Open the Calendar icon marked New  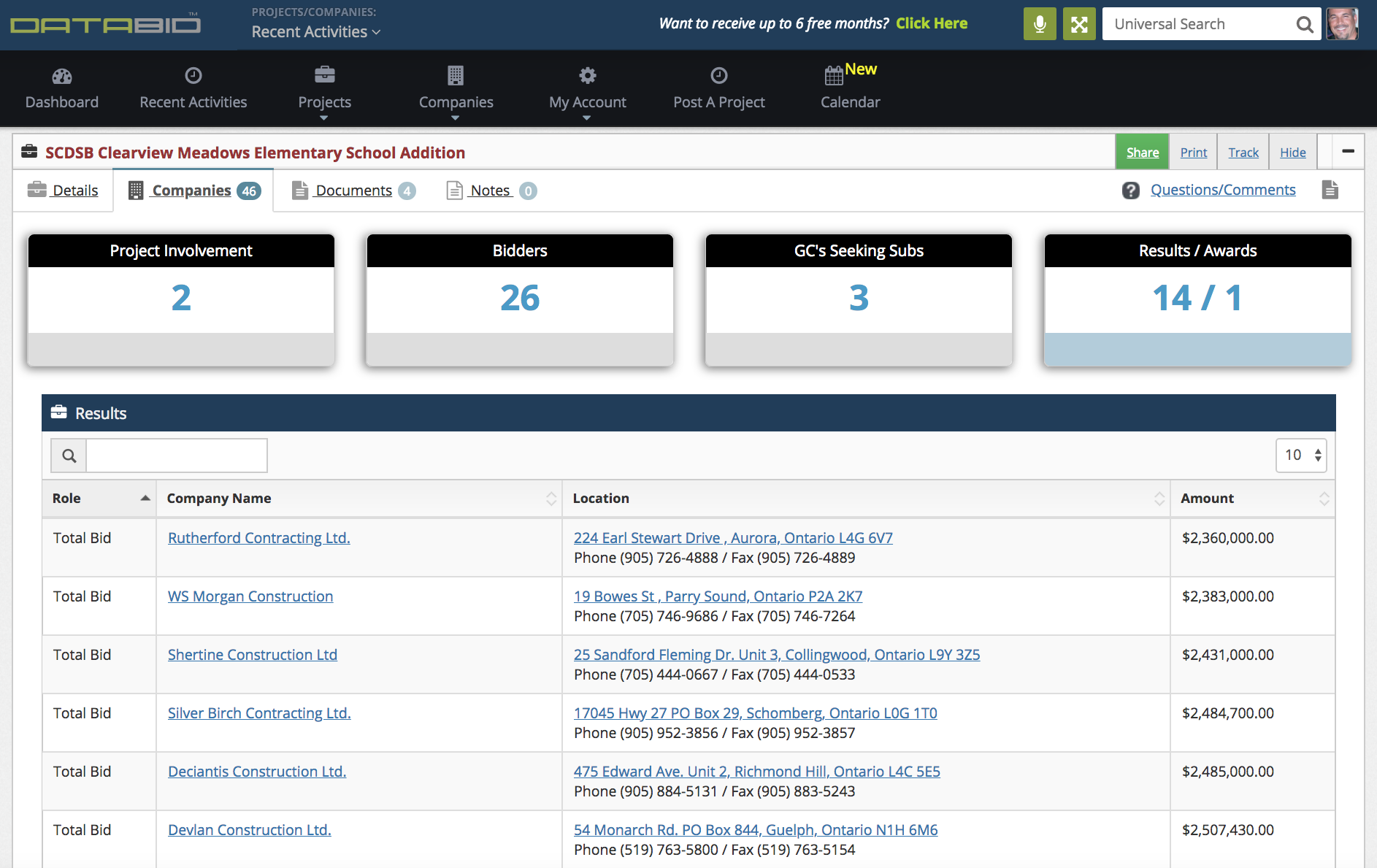point(834,75)
